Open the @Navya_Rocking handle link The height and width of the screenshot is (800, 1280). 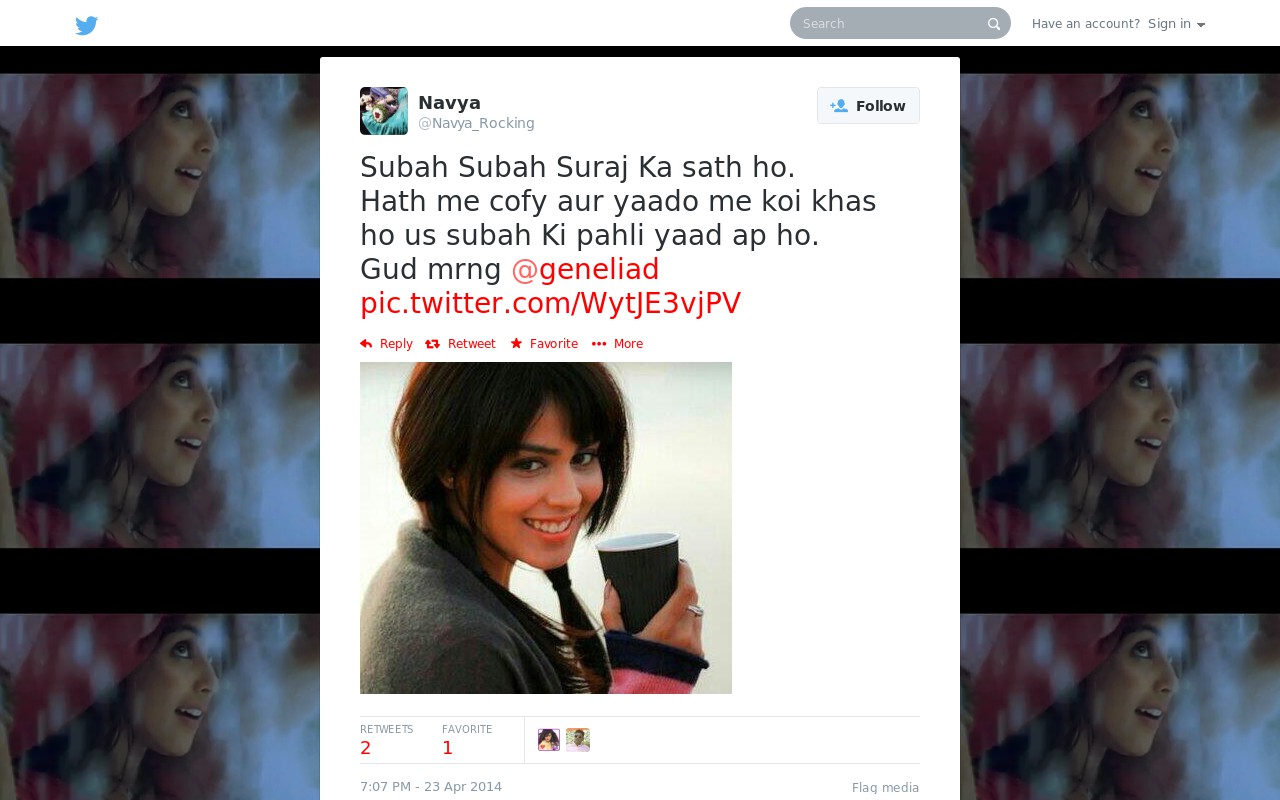coord(476,123)
